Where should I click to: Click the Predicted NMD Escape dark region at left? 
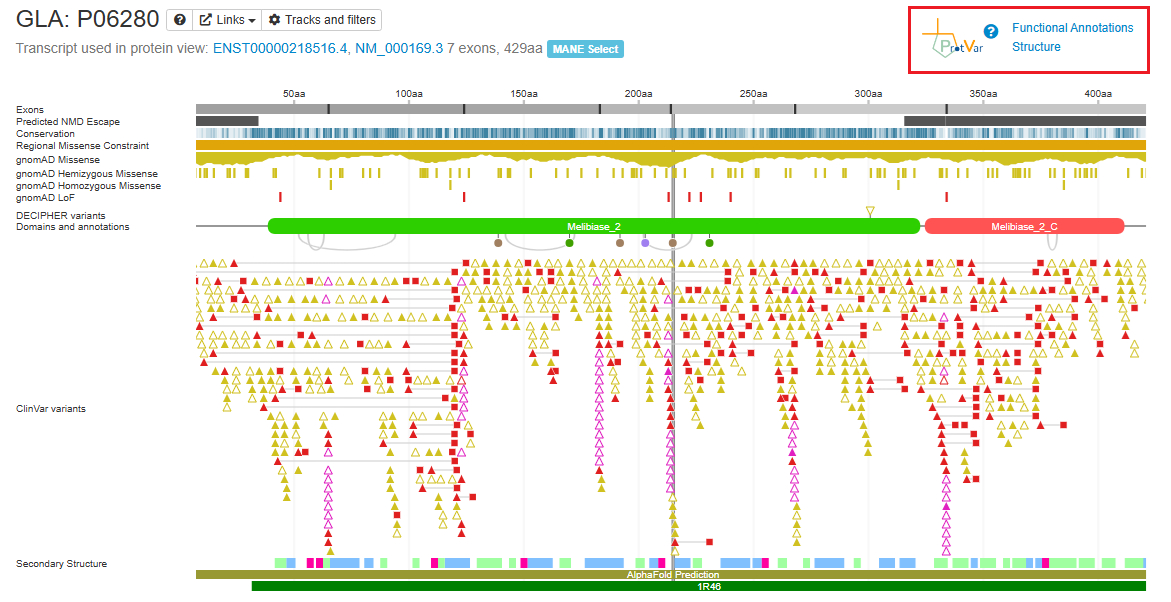pyautogui.click(x=227, y=121)
